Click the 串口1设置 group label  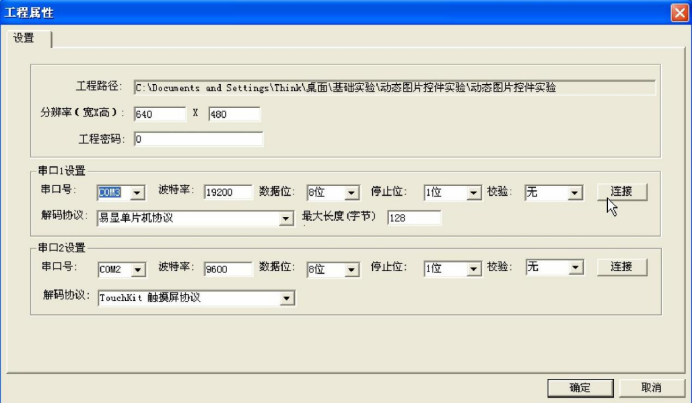(x=61, y=171)
